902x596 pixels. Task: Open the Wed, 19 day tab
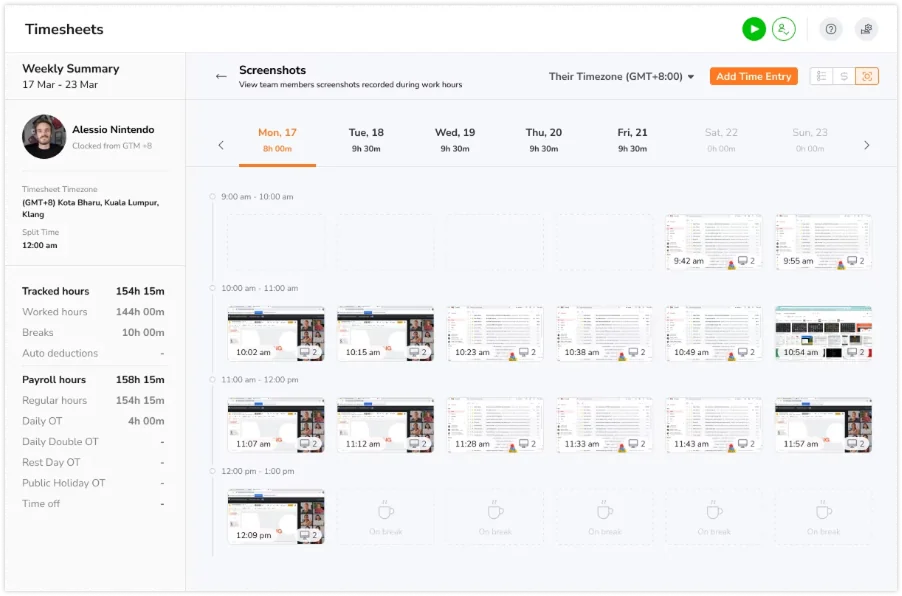pyautogui.click(x=455, y=139)
